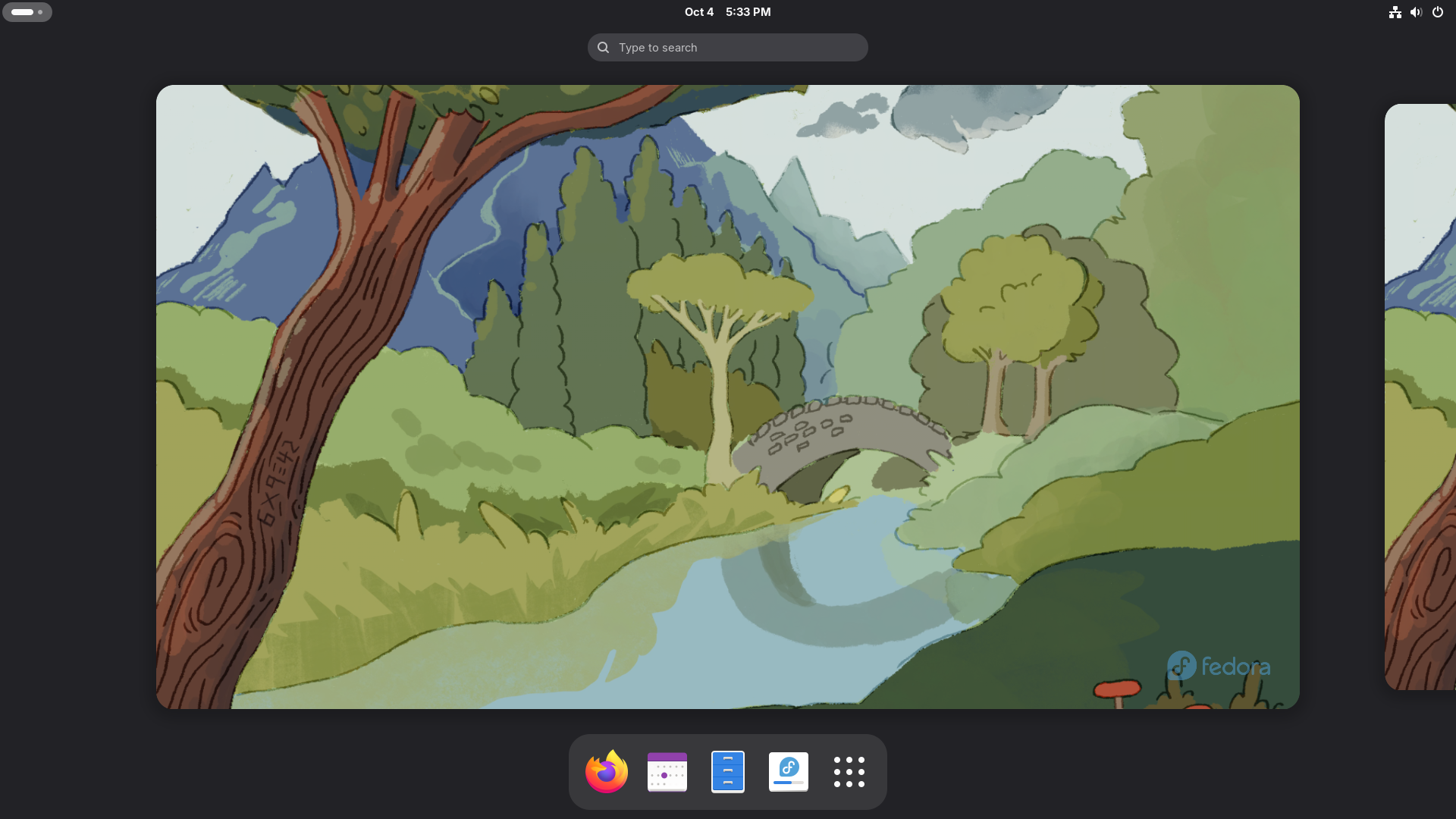
Task: Launch Firefox from the dock
Action: click(x=606, y=771)
